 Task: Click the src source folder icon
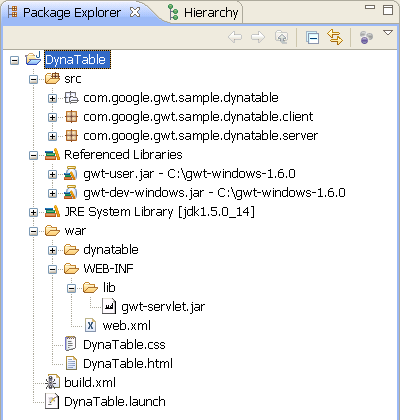[x=52, y=78]
